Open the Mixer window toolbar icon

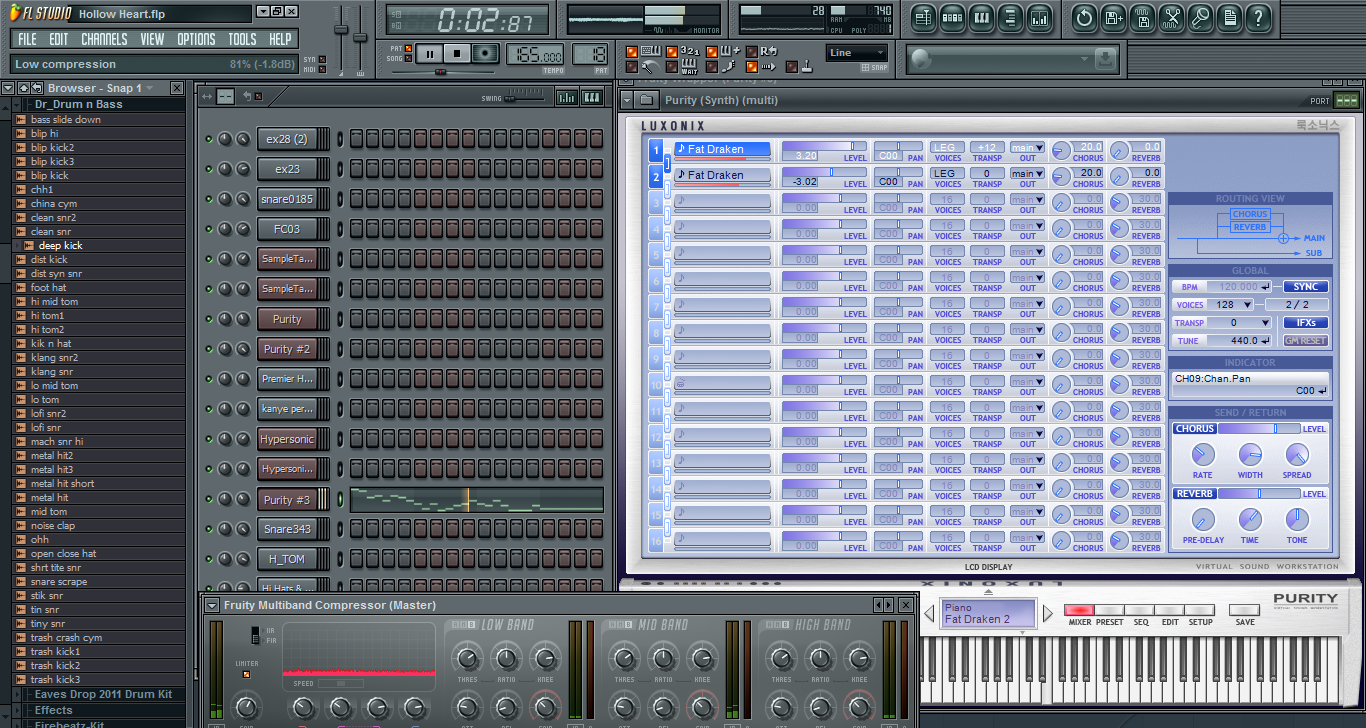pyautogui.click(x=1040, y=17)
